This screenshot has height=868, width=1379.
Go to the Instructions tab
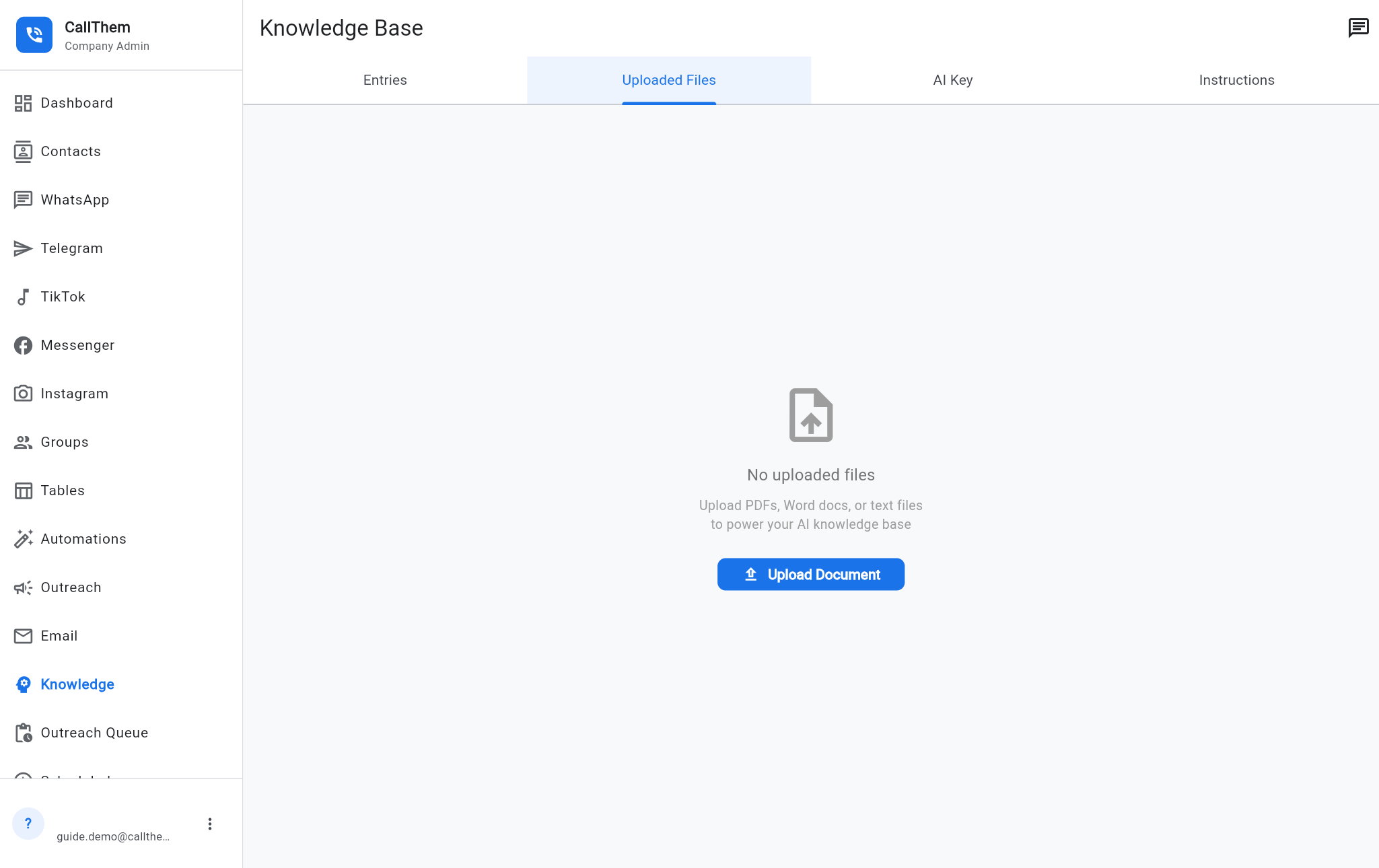tap(1237, 80)
